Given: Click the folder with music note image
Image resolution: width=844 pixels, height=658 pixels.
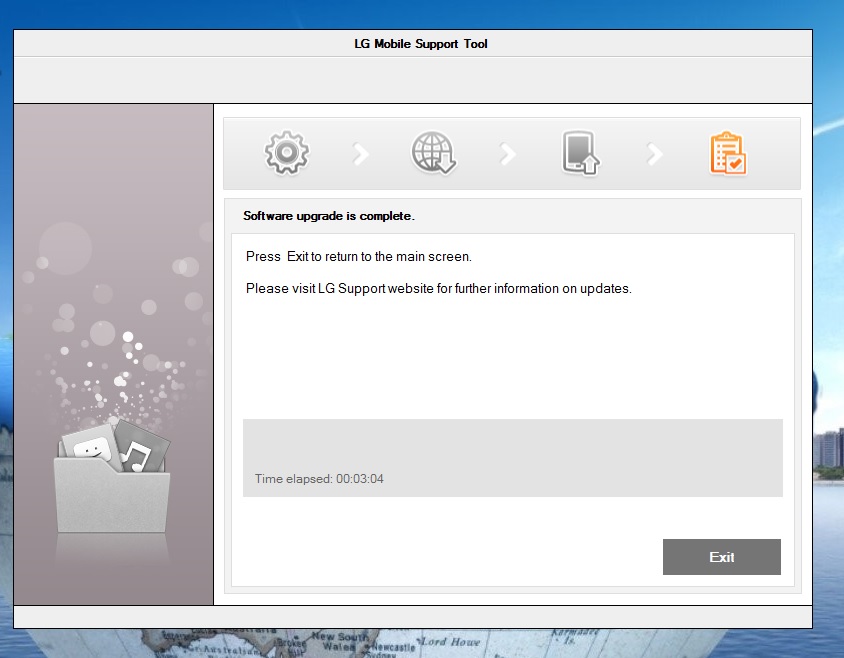Looking at the screenshot, I should click(112, 476).
